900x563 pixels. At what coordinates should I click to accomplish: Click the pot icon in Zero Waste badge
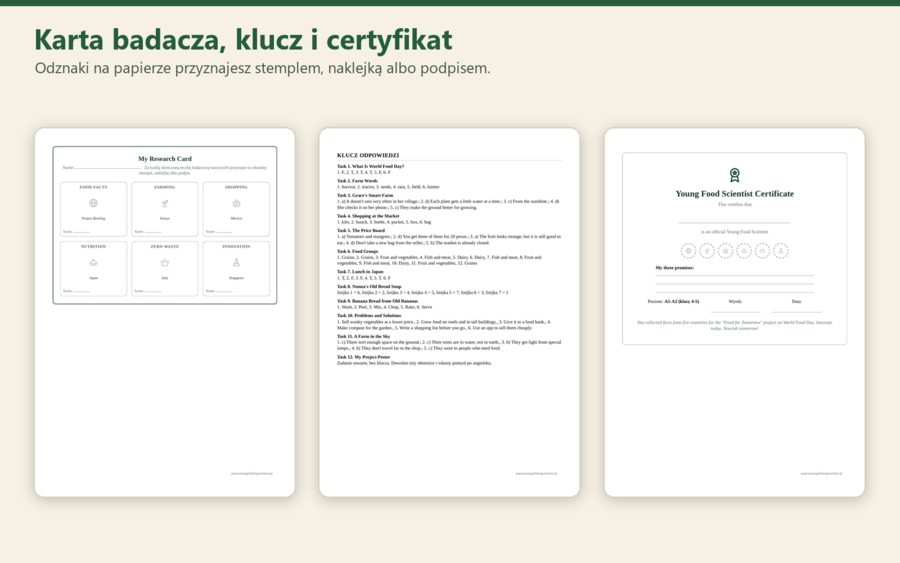click(165, 262)
